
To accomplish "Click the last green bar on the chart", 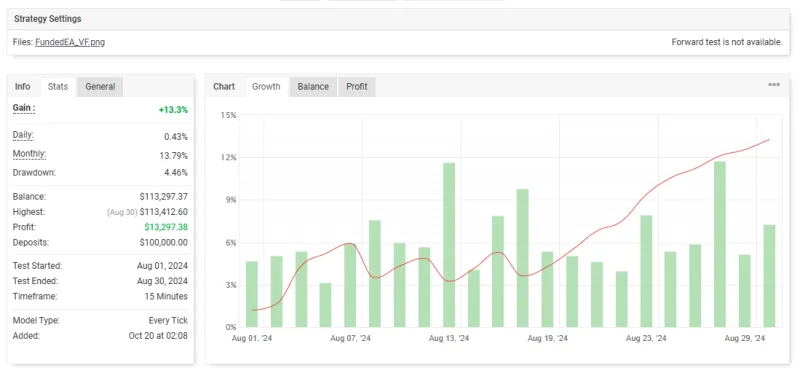I will point(769,276).
